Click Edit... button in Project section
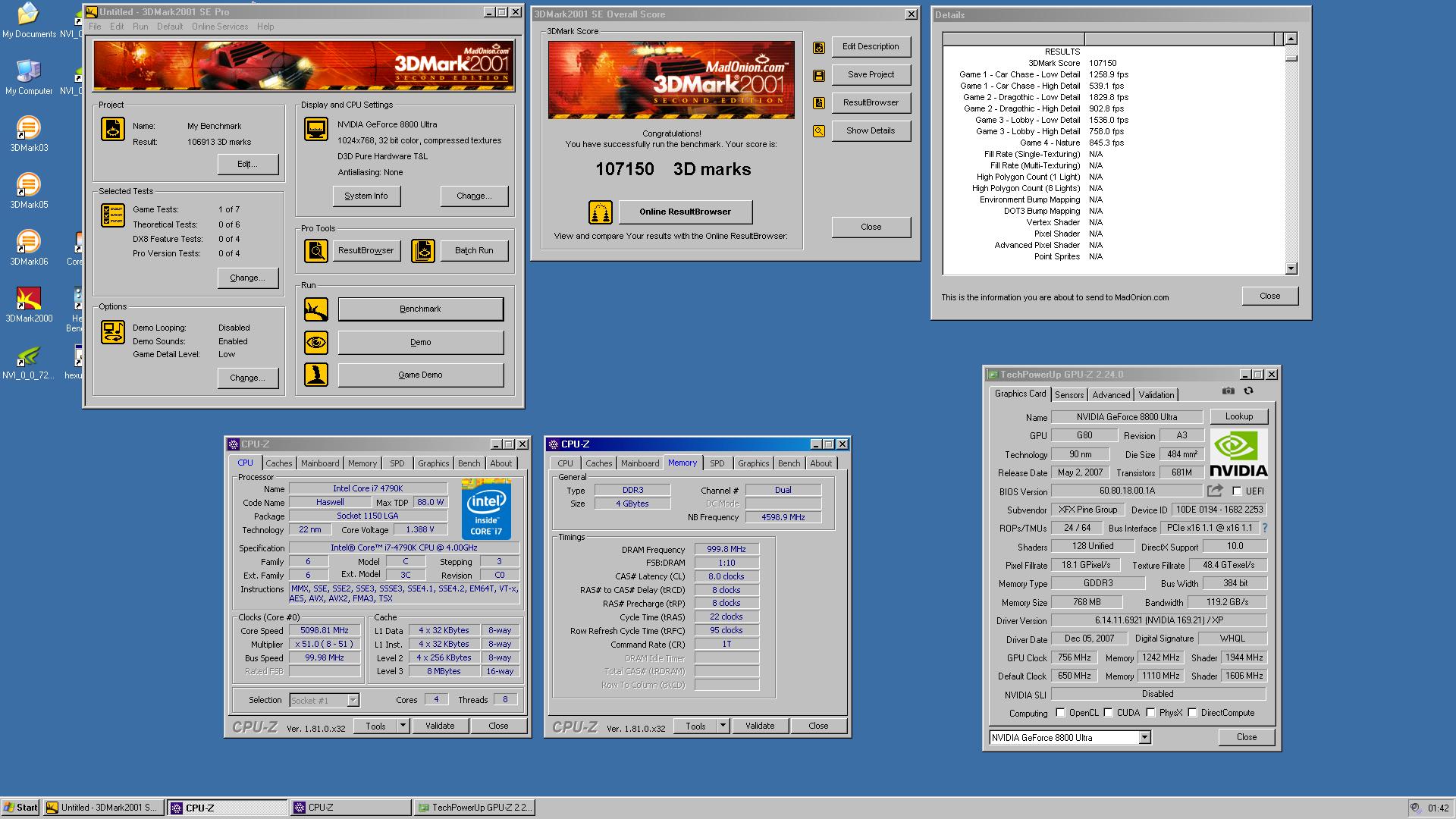 point(248,165)
